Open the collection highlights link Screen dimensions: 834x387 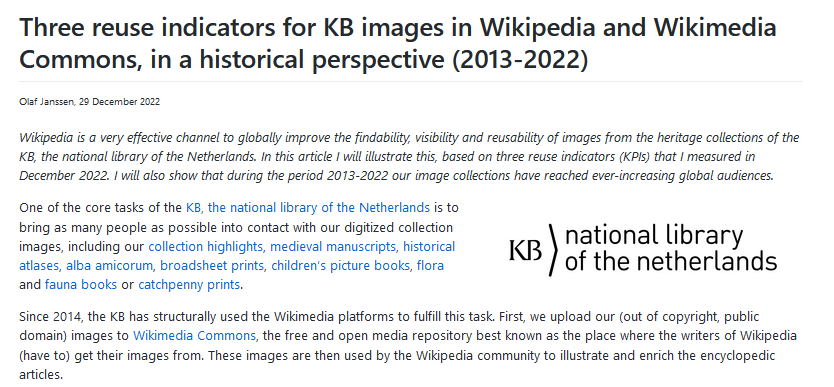205,247
